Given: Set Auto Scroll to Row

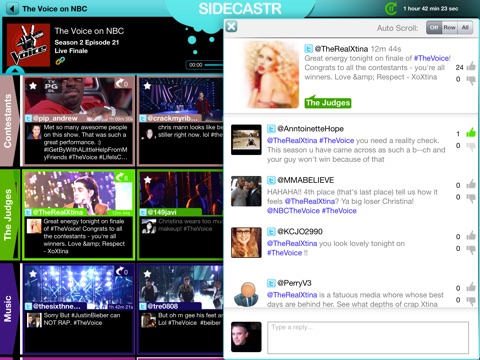Looking at the screenshot, I should click(449, 28).
